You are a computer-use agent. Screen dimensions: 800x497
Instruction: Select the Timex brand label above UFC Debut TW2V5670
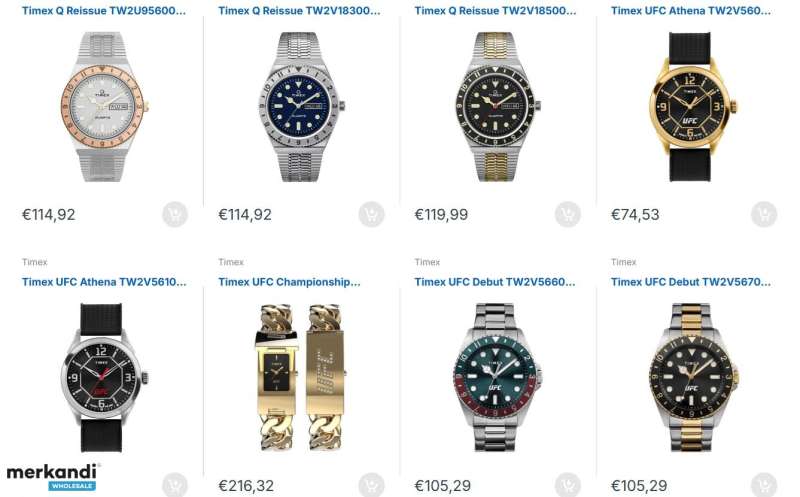[623, 262]
